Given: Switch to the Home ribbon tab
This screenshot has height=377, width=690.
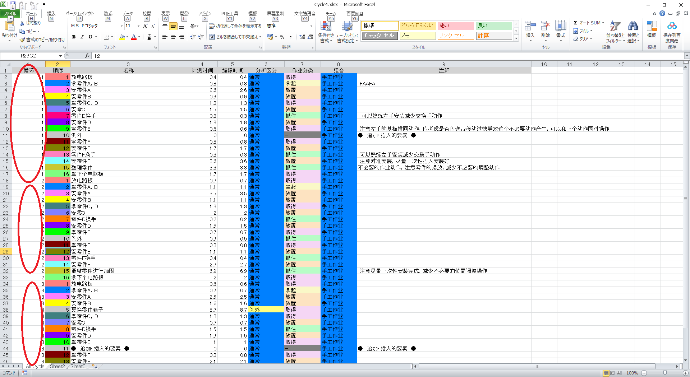Looking at the screenshot, I should [x=32, y=14].
